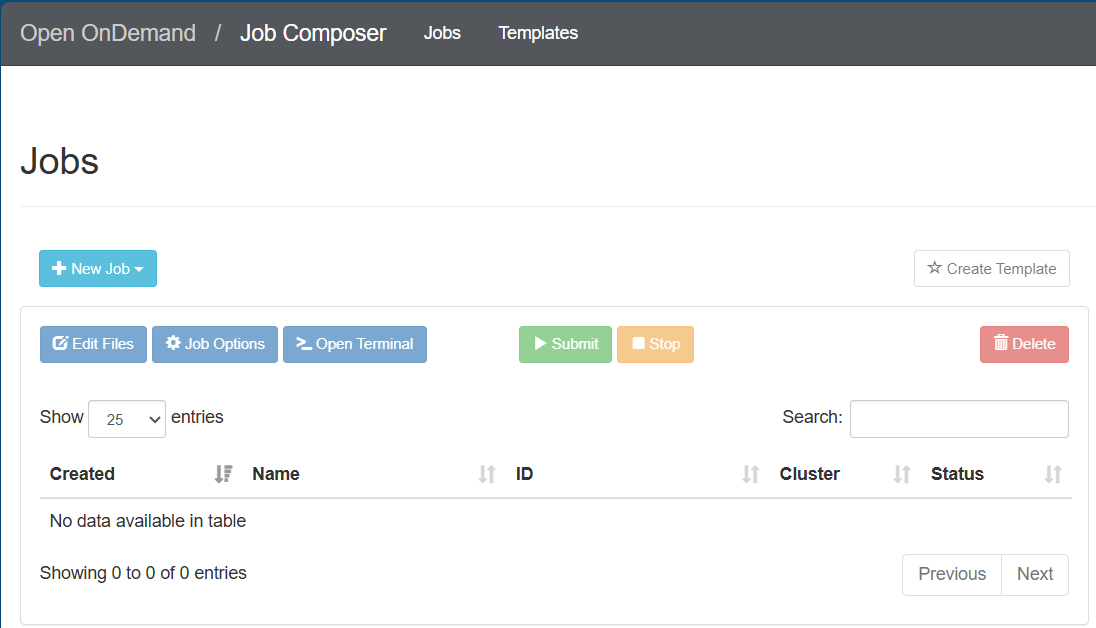The width and height of the screenshot is (1096, 628).
Task: Click the Edit Files button
Action: tap(93, 344)
